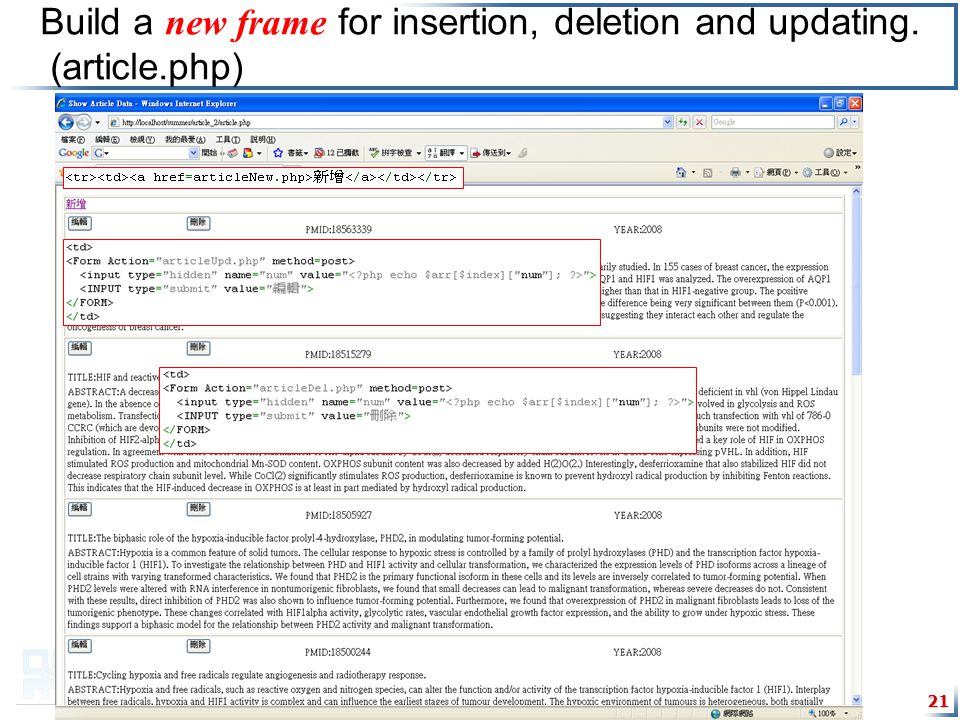960x720 pixels.
Task: Click the Google Toolbar search field
Action: click(x=145, y=153)
